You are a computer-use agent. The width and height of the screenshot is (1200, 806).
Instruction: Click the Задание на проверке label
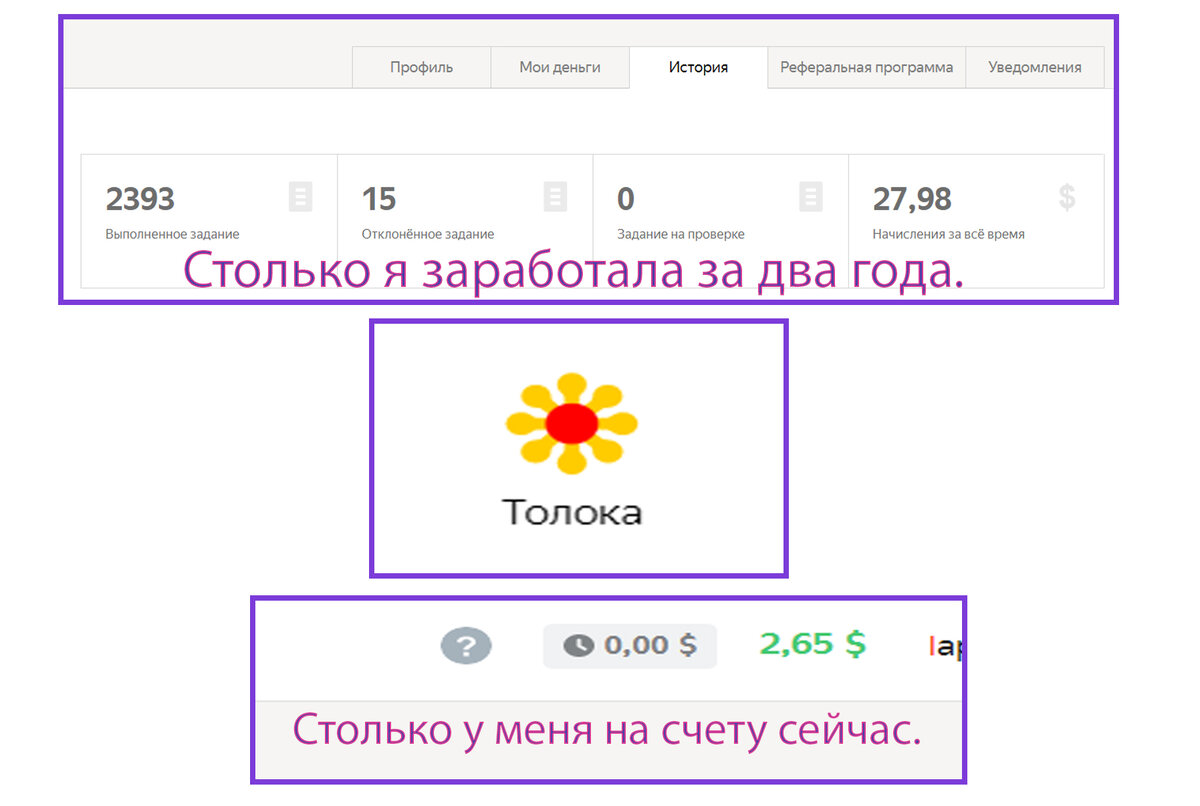tap(681, 234)
